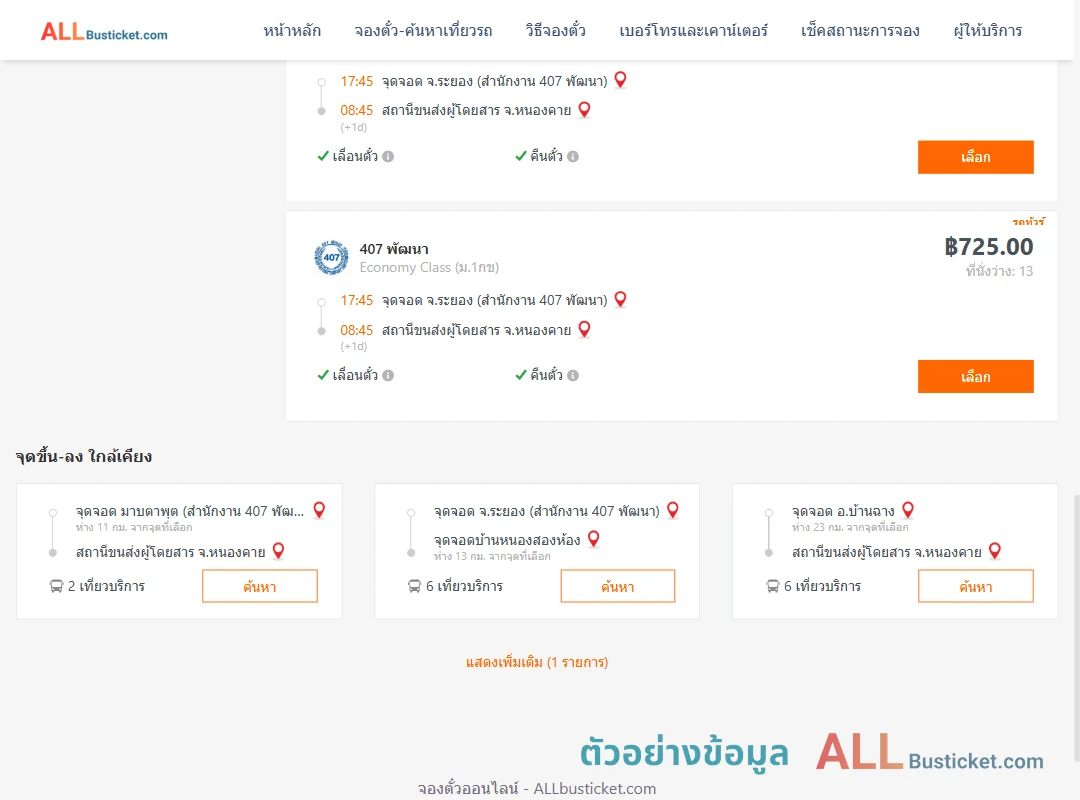
Task: Search the มาบตาพุด route with its ค้นหา button
Action: [260, 586]
